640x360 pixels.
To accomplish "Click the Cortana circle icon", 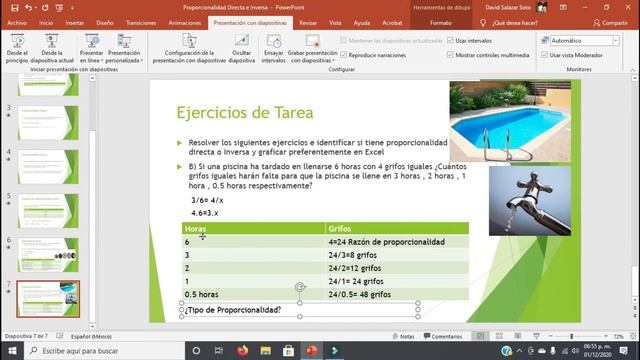I will [x=196, y=351].
